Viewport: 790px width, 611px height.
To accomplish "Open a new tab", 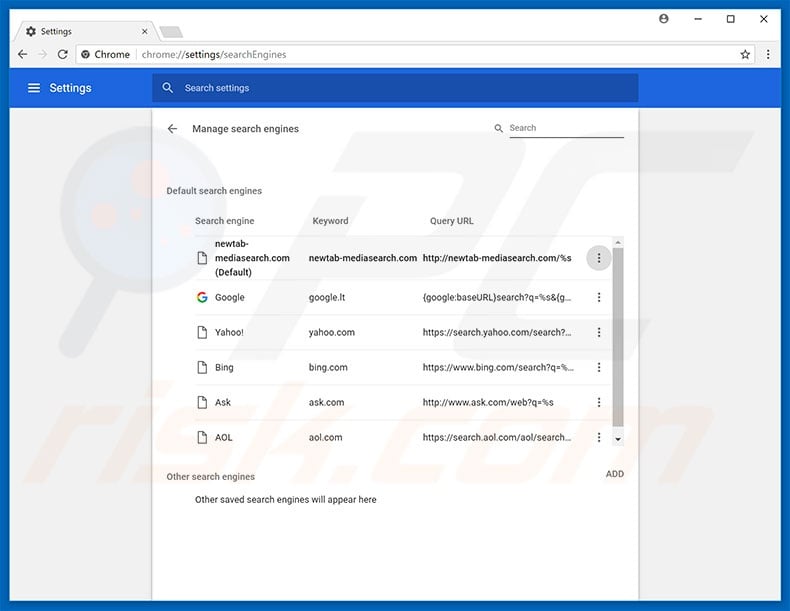I will pos(171,32).
